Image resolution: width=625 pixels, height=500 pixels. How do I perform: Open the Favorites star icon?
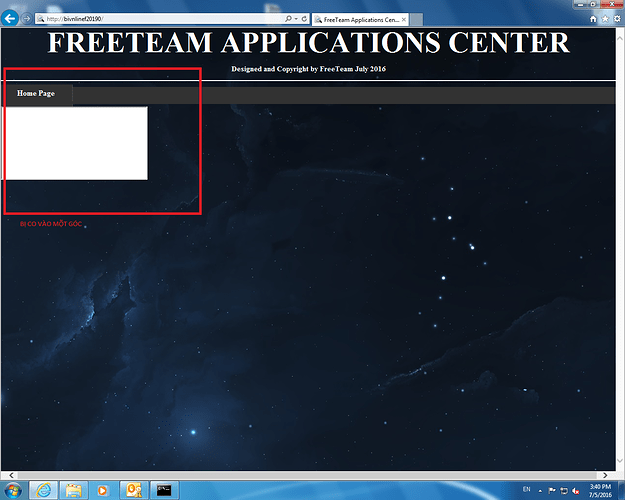click(605, 18)
